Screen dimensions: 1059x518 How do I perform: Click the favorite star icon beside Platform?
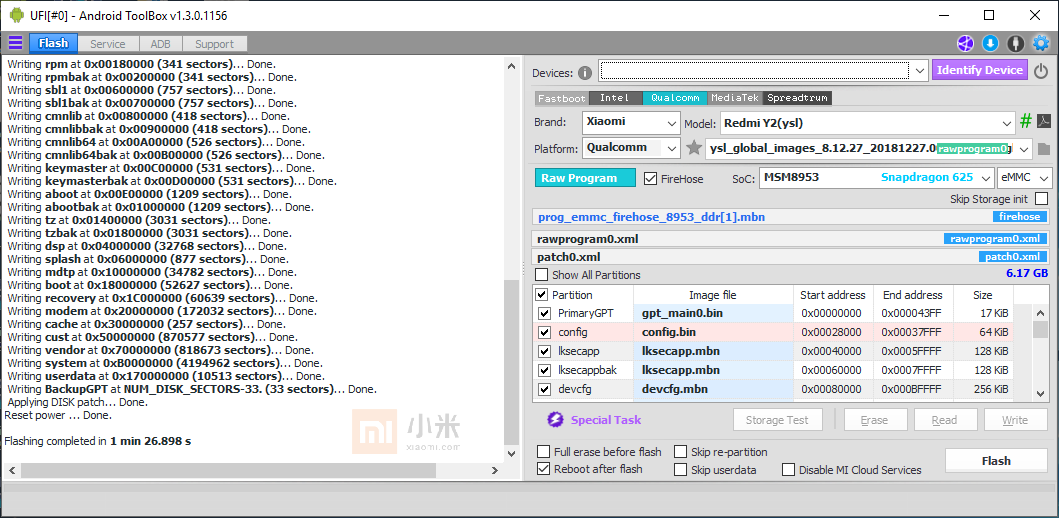(x=694, y=147)
